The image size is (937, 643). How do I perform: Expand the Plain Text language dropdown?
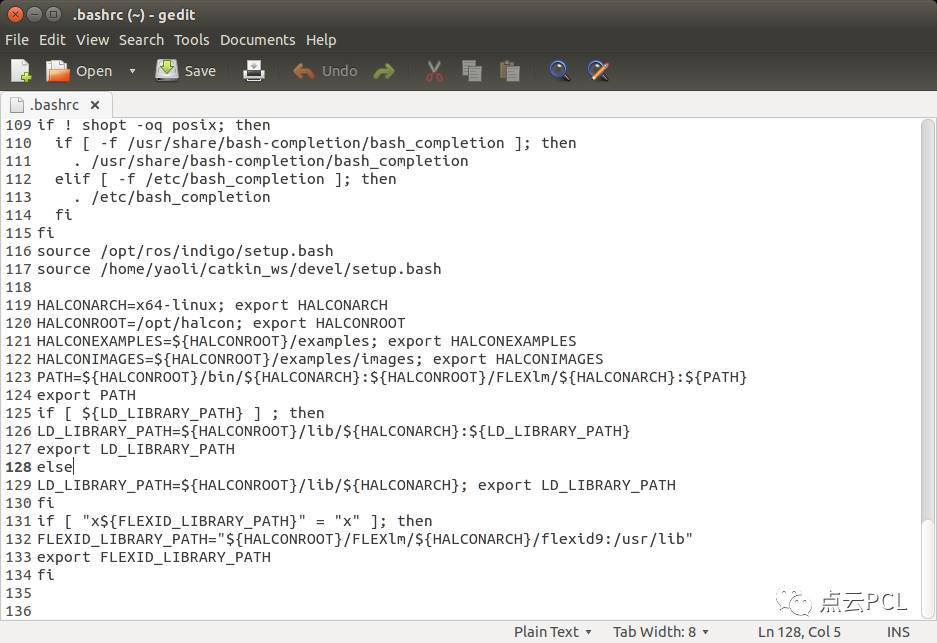click(552, 631)
